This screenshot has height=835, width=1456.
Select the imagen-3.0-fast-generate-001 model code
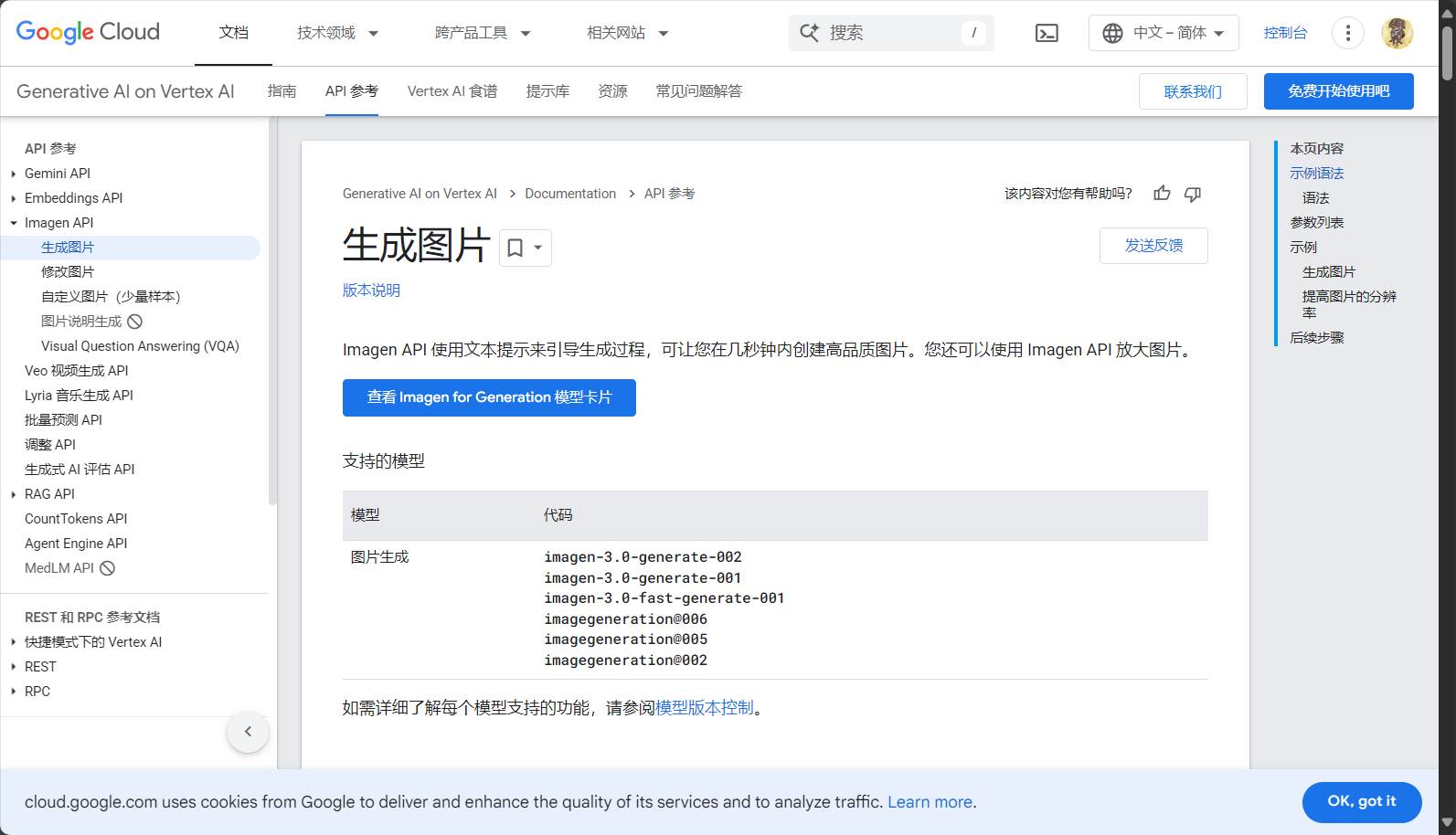tap(664, 598)
